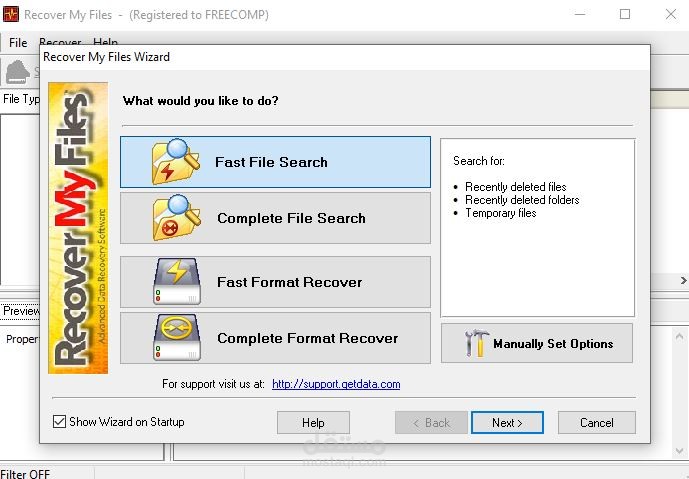
Task: Click the Recover My Files app icon
Action: tap(11, 15)
